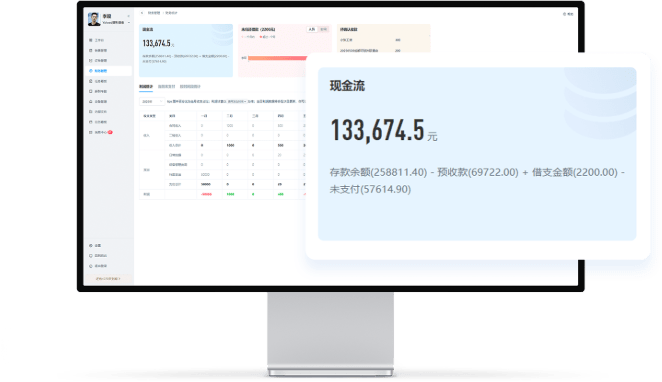Click the beige promo banner at sidebar bottom
Image resolution: width=662 pixels, height=382 pixels.
[x=108, y=279]
